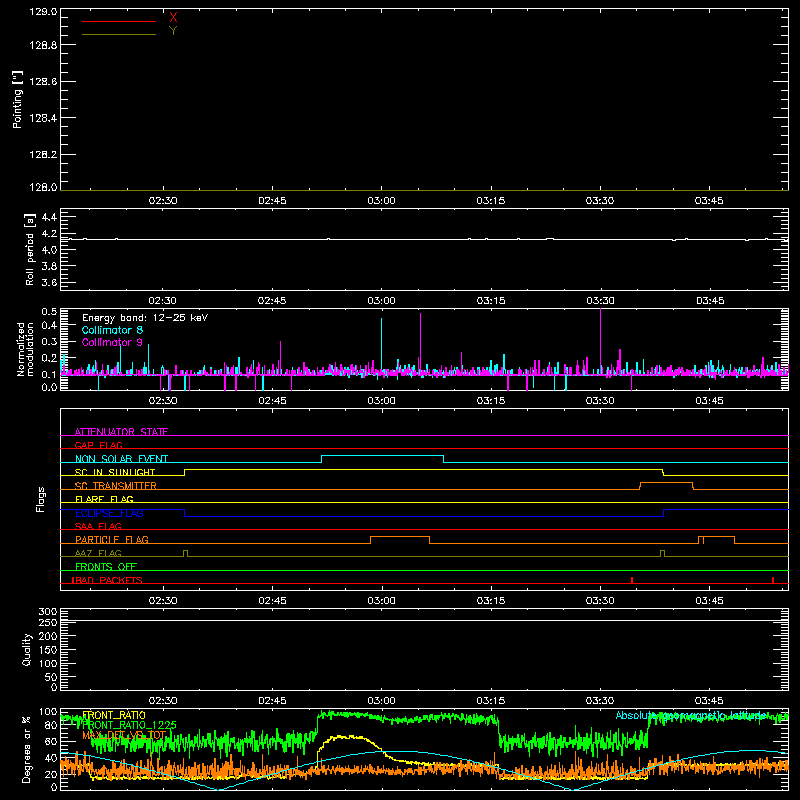The image size is (800, 800).
Task: Click the ECLIPSE_FLAG label
Action: [109, 513]
